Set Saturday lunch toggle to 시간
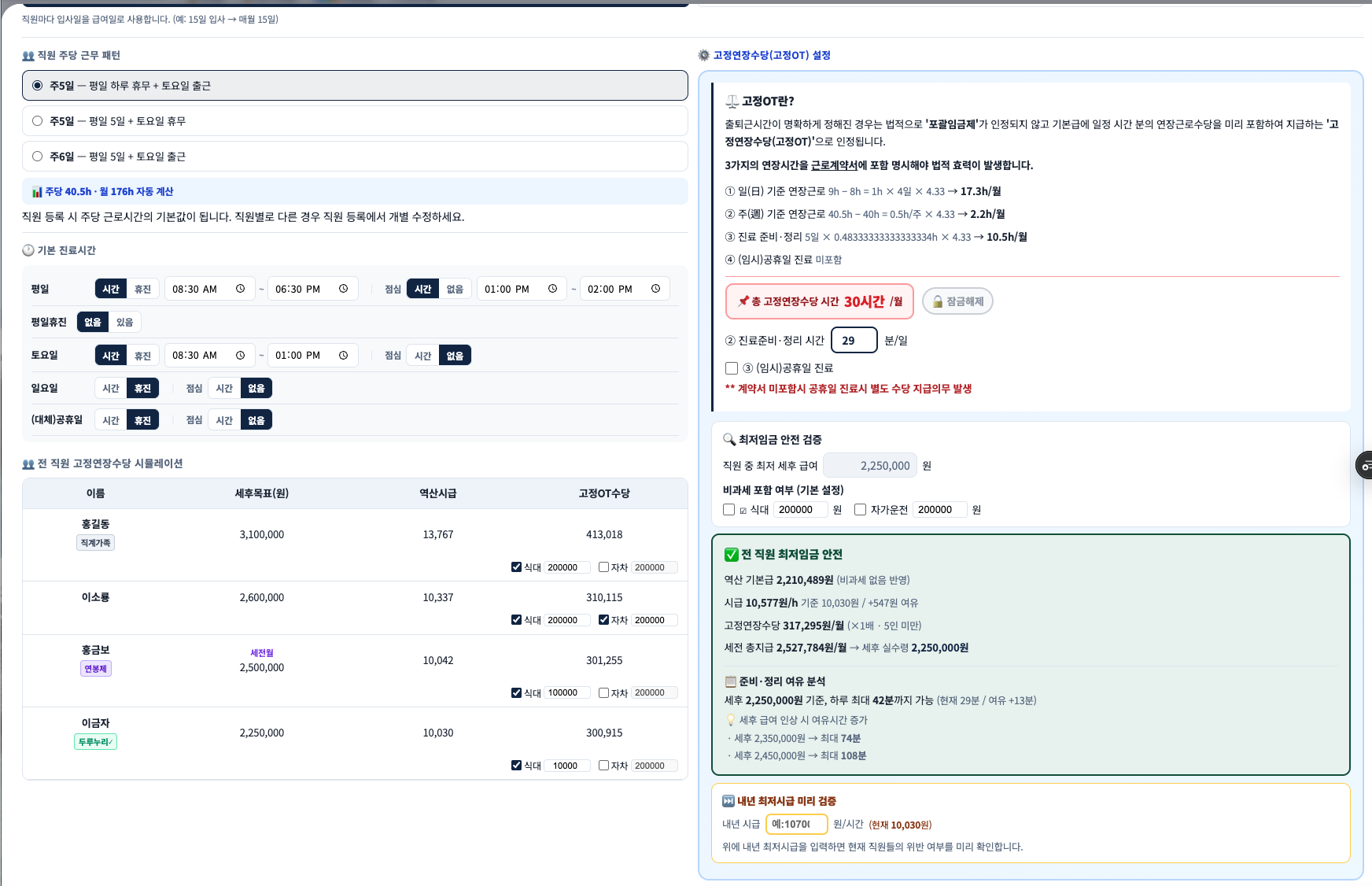Screen dimensions: 1372x886 [x=423, y=356]
